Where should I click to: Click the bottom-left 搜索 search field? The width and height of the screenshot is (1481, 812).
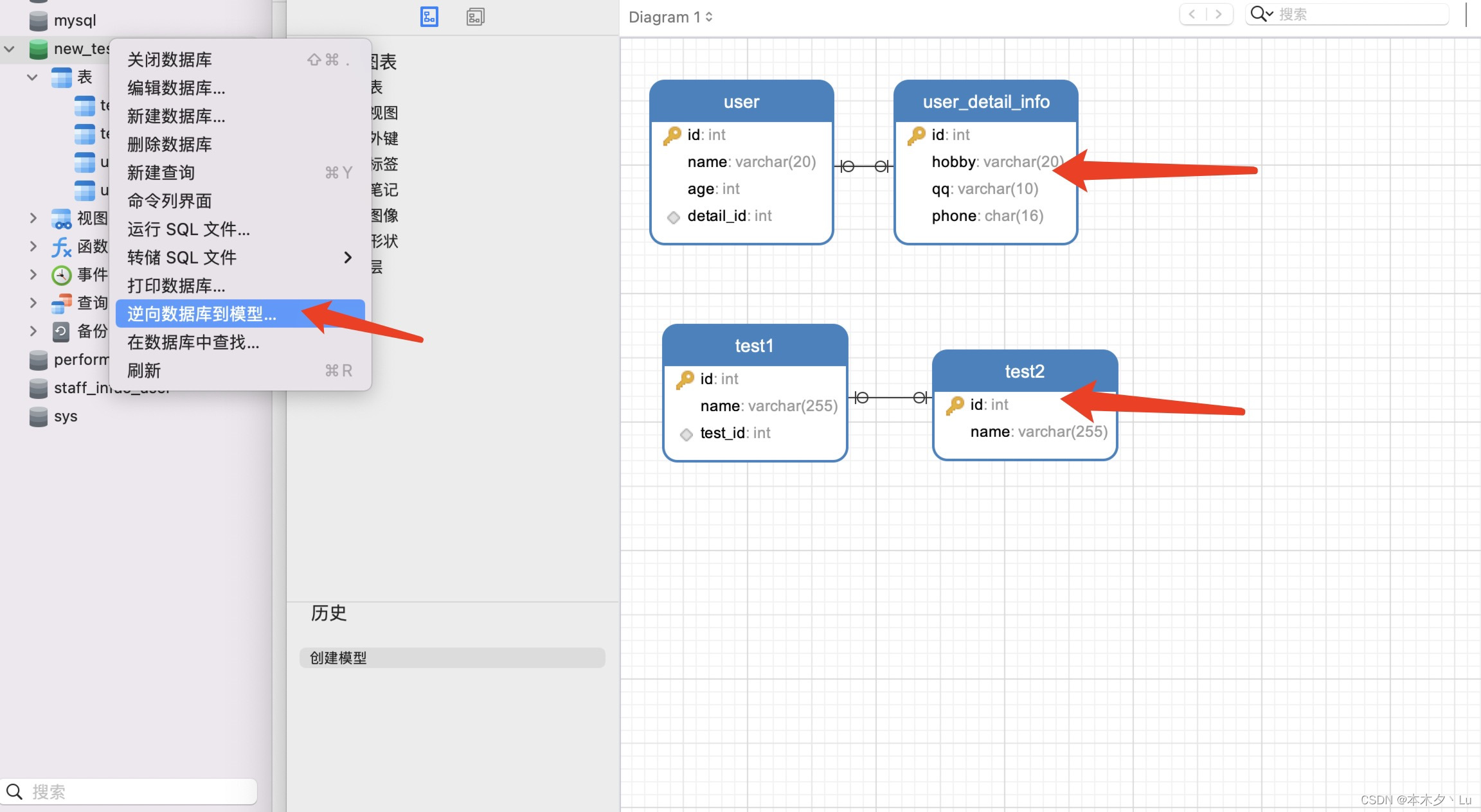click(x=129, y=791)
